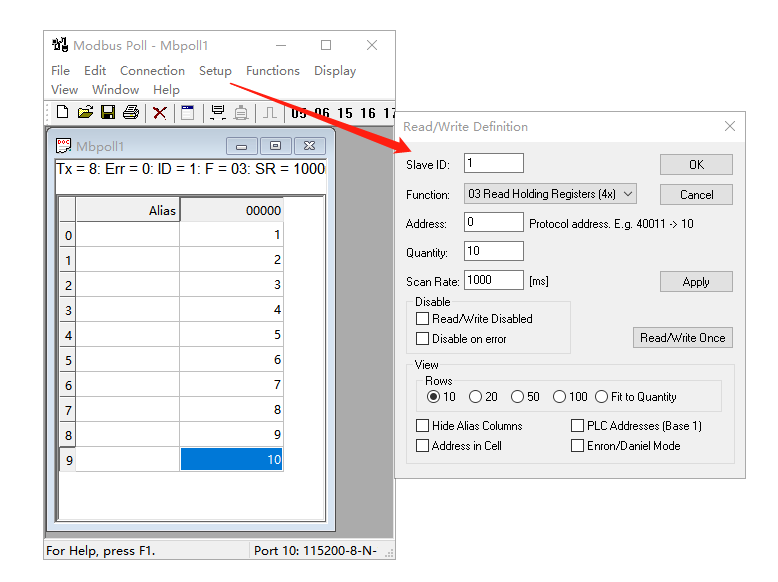Open the Functions menu
Viewport: 778px width, 582px height.
click(272, 71)
